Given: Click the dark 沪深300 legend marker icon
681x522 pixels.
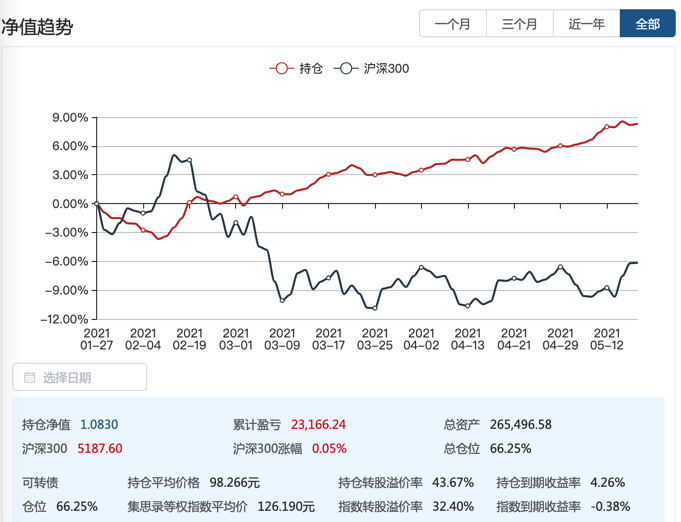Looking at the screenshot, I should 346,69.
